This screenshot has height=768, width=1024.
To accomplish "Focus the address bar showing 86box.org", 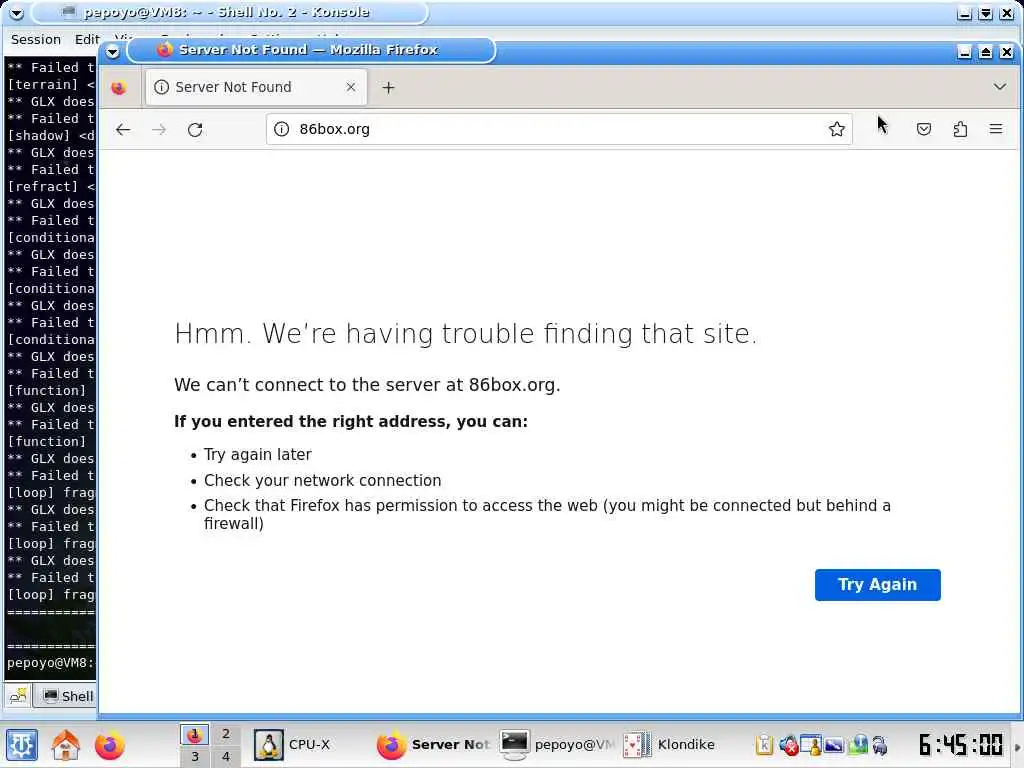I will [558, 129].
